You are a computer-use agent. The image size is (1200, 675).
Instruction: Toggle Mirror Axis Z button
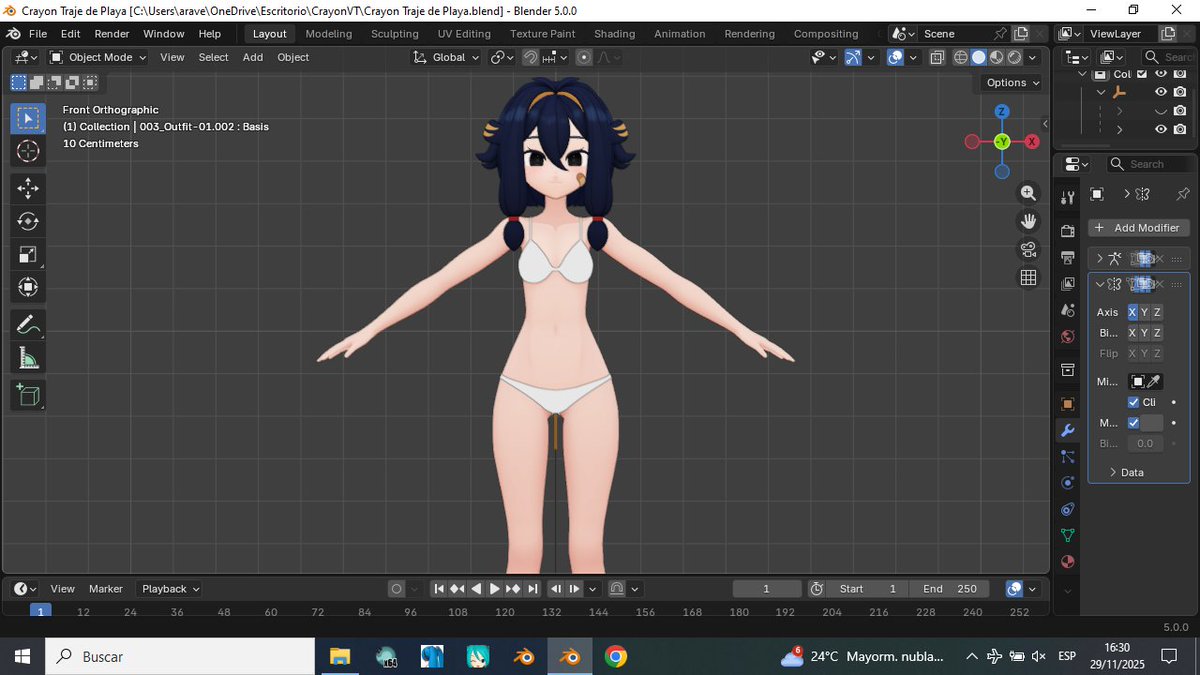tap(1157, 312)
